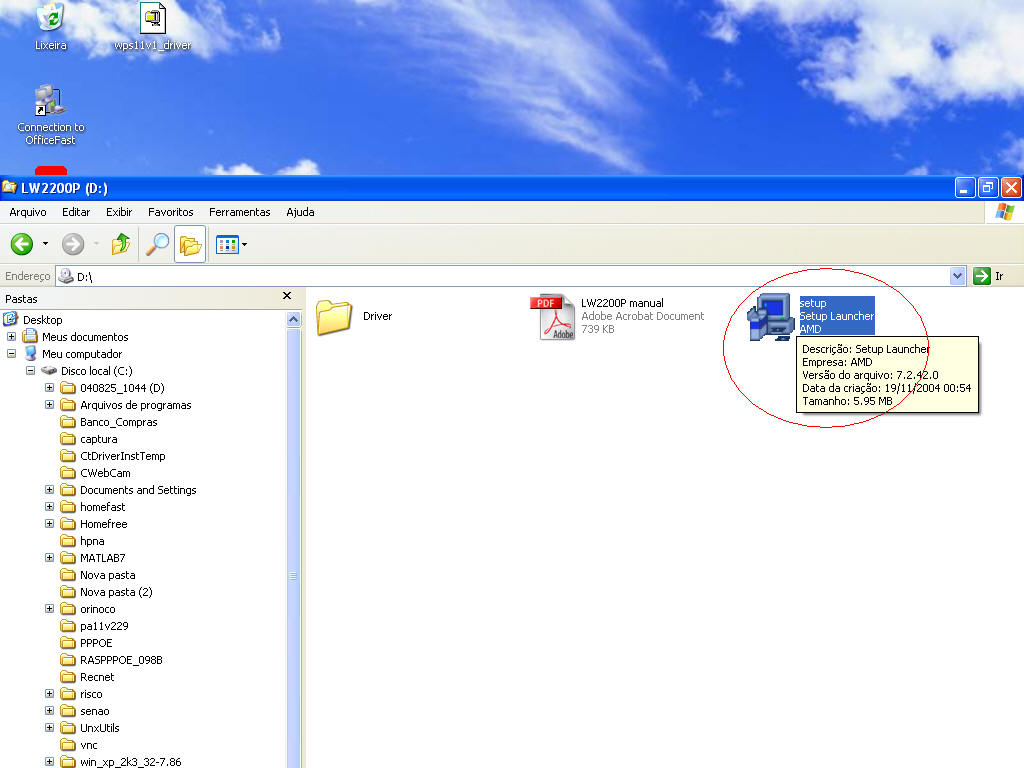This screenshot has height=768, width=1024.
Task: Click the green Back arrow button
Action: pos(22,244)
